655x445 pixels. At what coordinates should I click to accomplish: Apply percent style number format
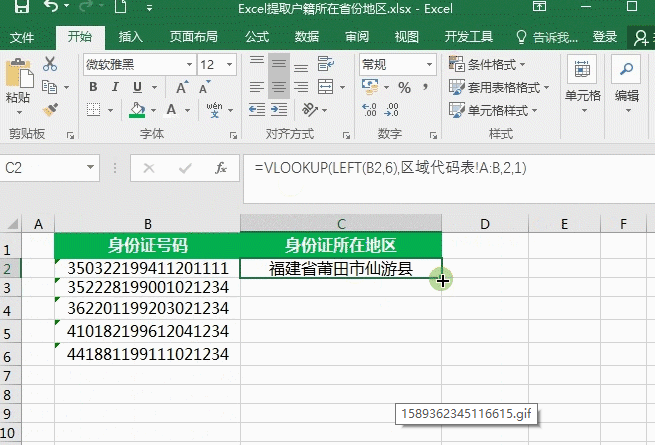point(404,87)
